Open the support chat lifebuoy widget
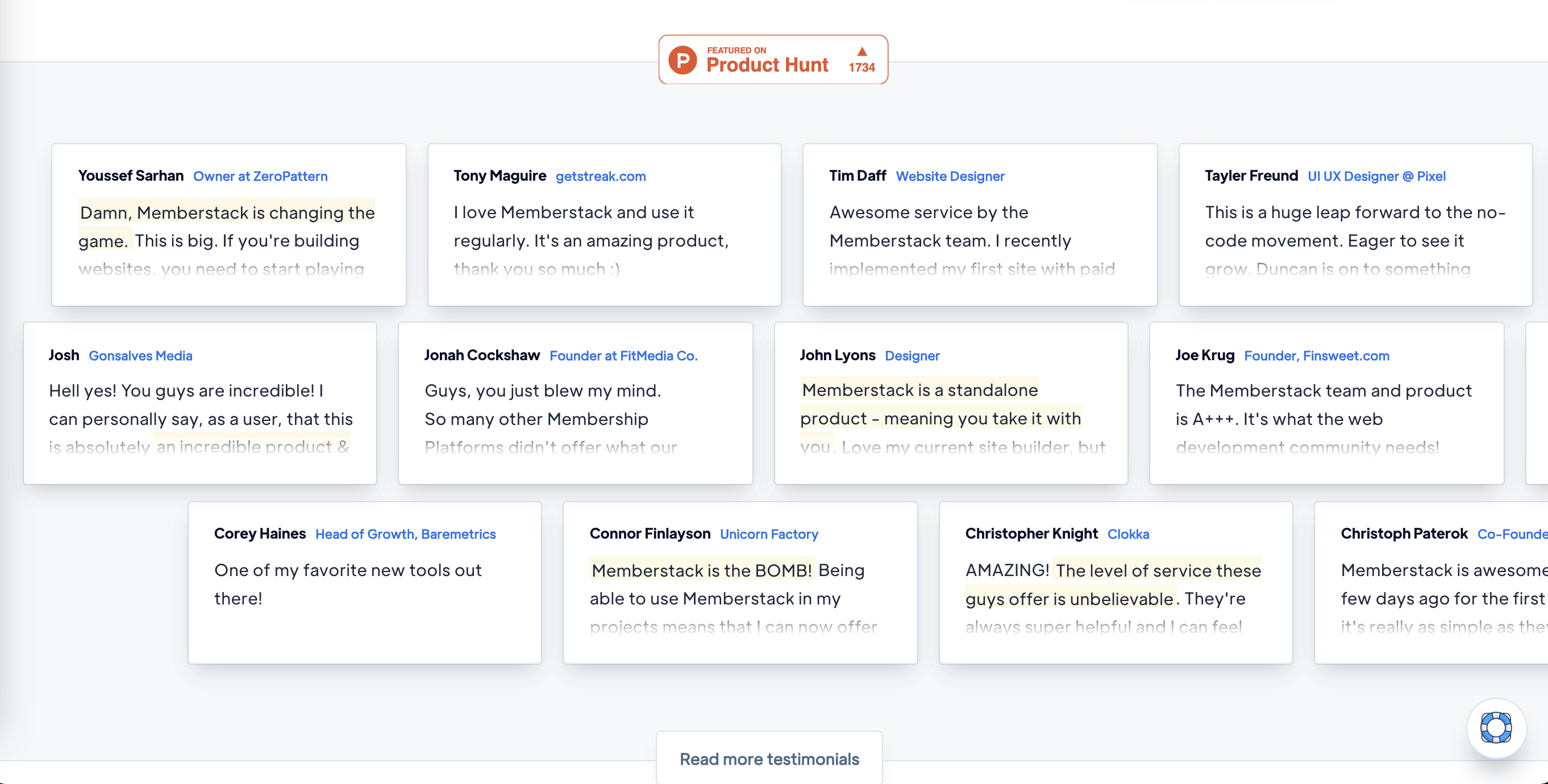The image size is (1548, 784). (x=1496, y=728)
